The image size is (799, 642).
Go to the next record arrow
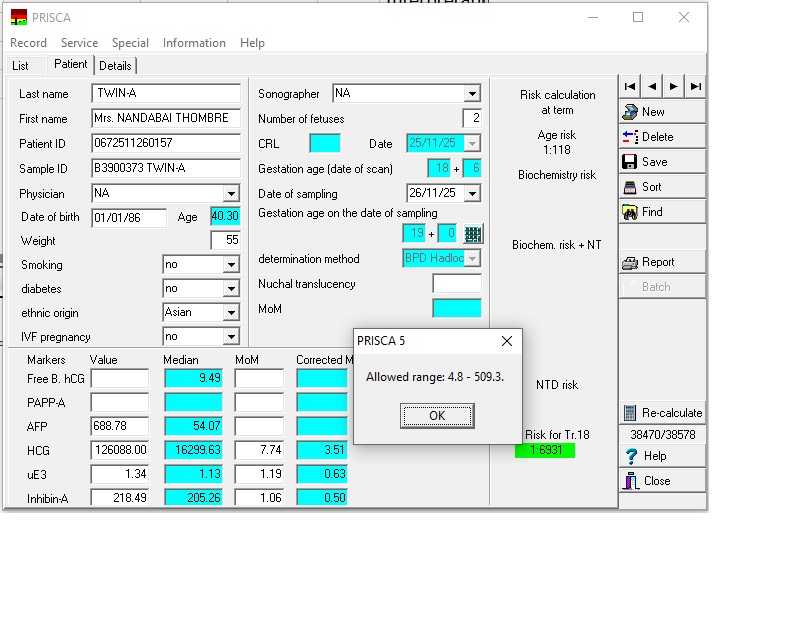(x=674, y=87)
